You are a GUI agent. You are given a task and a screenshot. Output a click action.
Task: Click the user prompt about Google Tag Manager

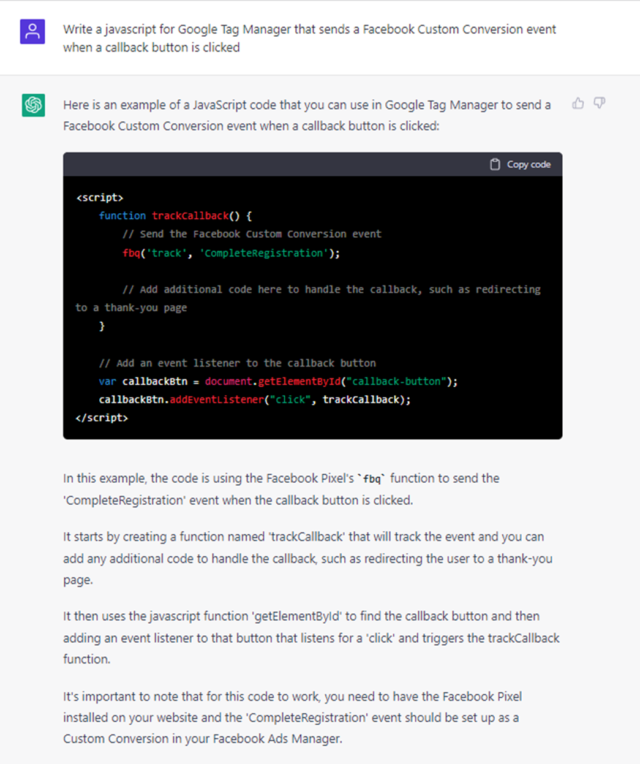309,38
